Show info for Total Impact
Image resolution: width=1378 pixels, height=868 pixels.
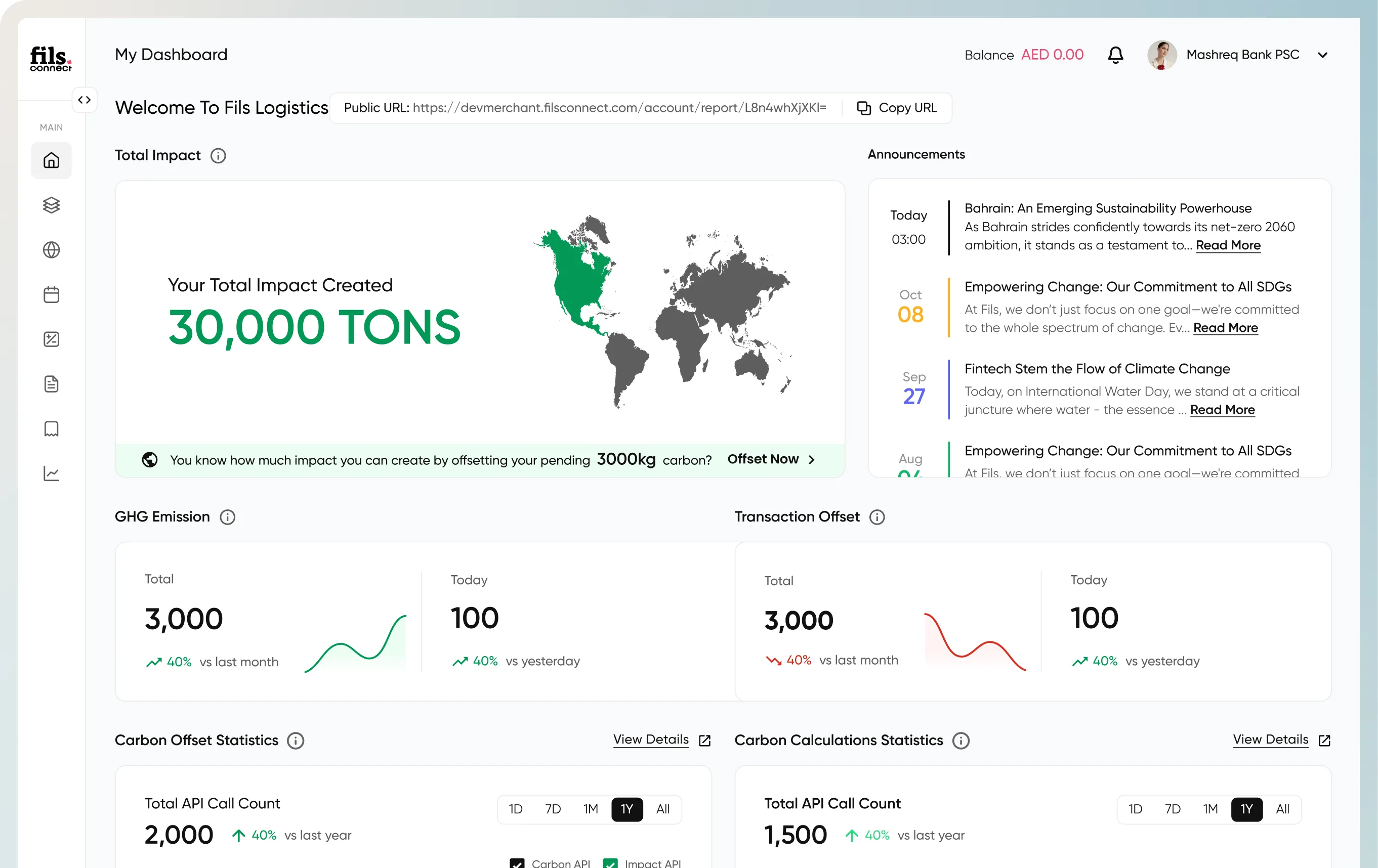tap(218, 156)
